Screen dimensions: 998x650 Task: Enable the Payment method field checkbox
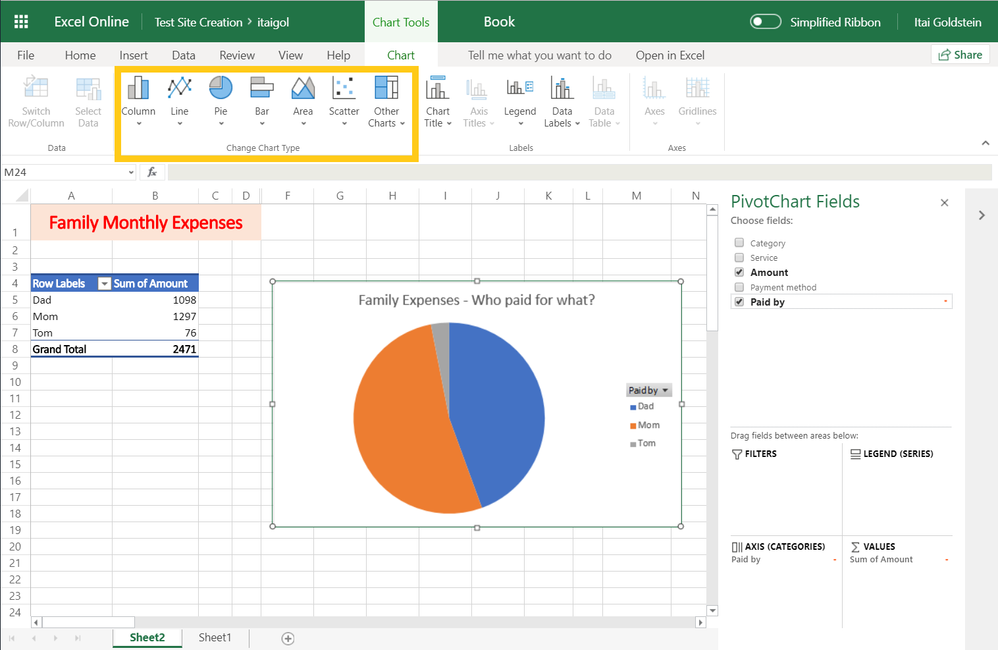pyautogui.click(x=739, y=287)
